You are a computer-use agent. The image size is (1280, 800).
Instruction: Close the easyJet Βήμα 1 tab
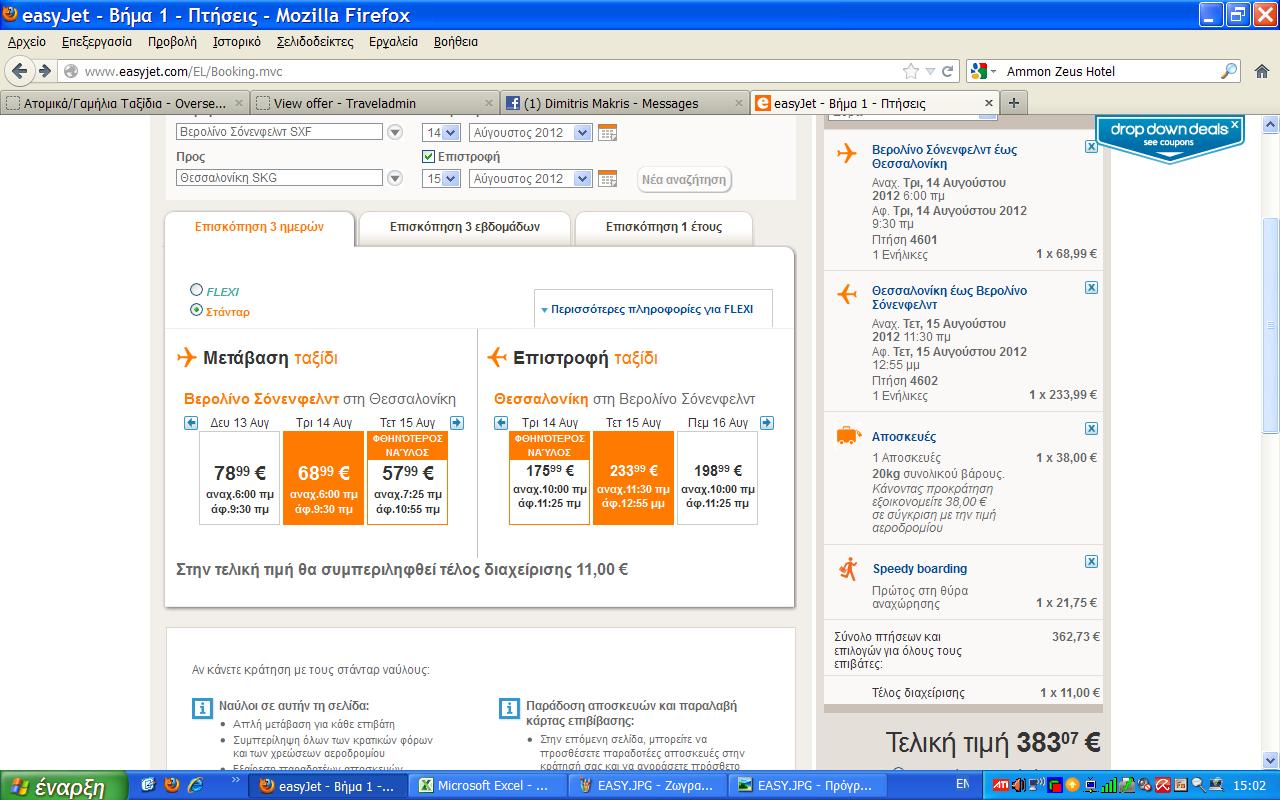[x=989, y=103]
